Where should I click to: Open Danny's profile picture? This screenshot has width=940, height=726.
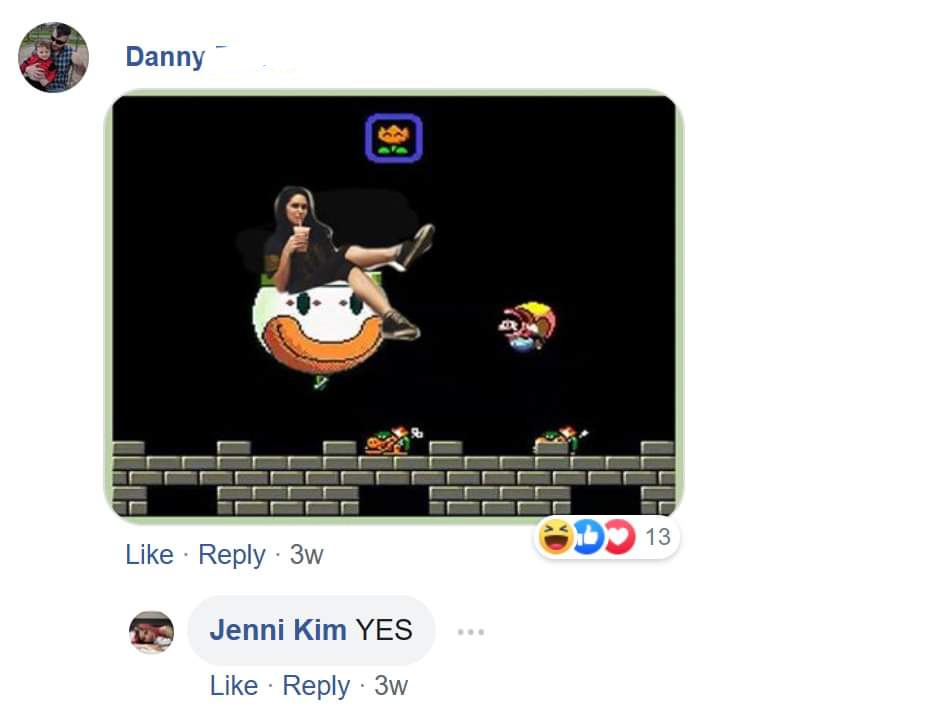[x=53, y=58]
